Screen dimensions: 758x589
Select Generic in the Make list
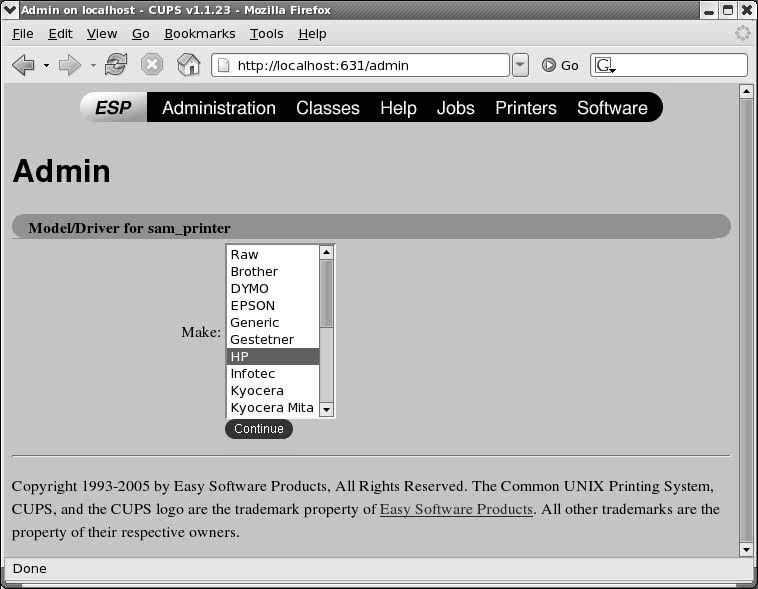coord(273,323)
